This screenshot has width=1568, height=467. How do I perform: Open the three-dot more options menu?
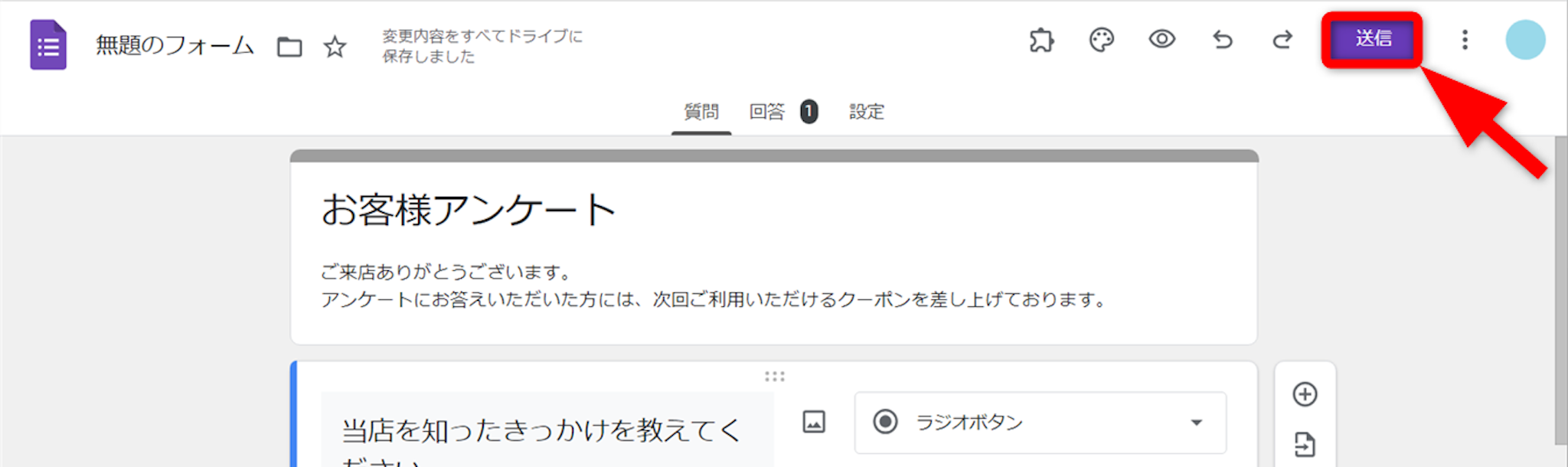coord(1465,40)
